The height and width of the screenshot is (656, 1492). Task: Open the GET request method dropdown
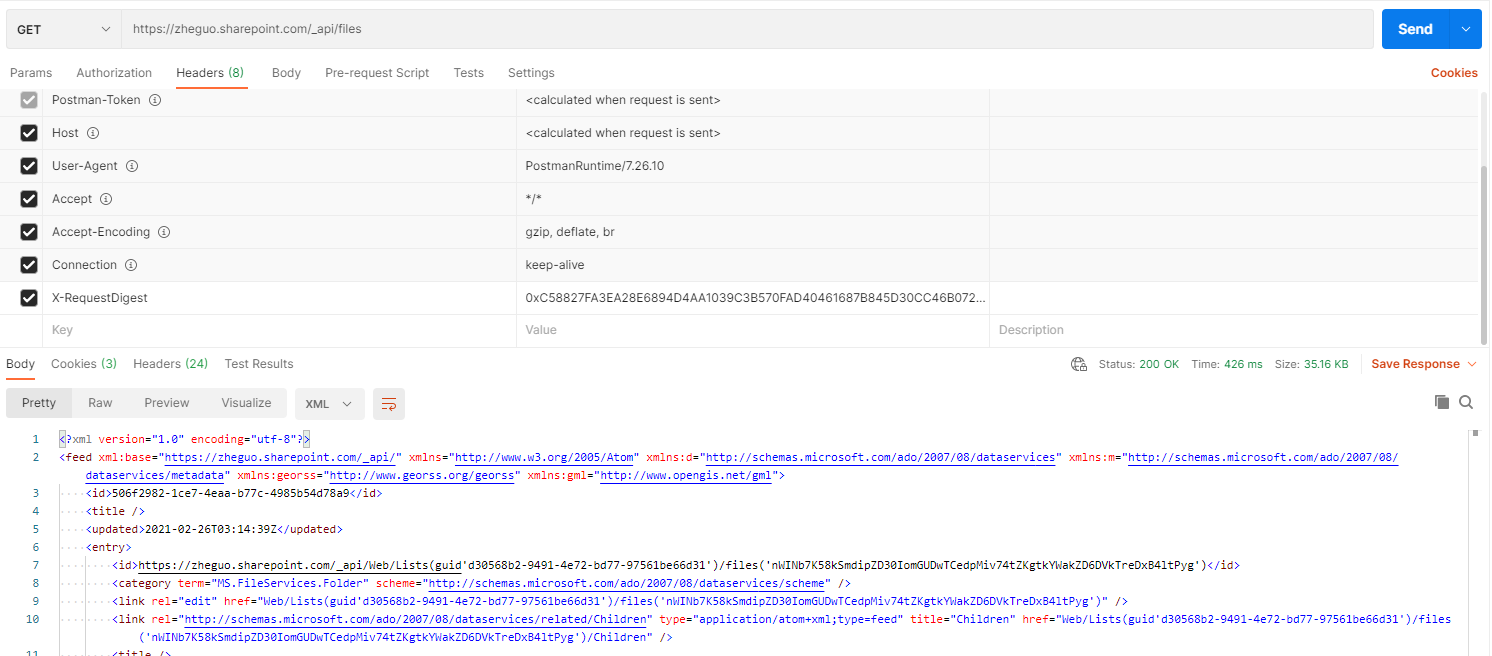[62, 29]
